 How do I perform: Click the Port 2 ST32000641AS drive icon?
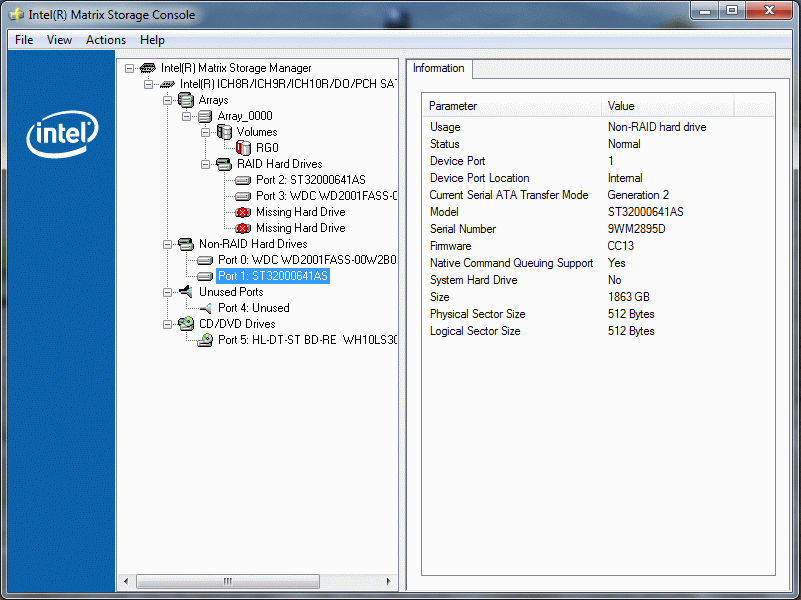(x=243, y=180)
